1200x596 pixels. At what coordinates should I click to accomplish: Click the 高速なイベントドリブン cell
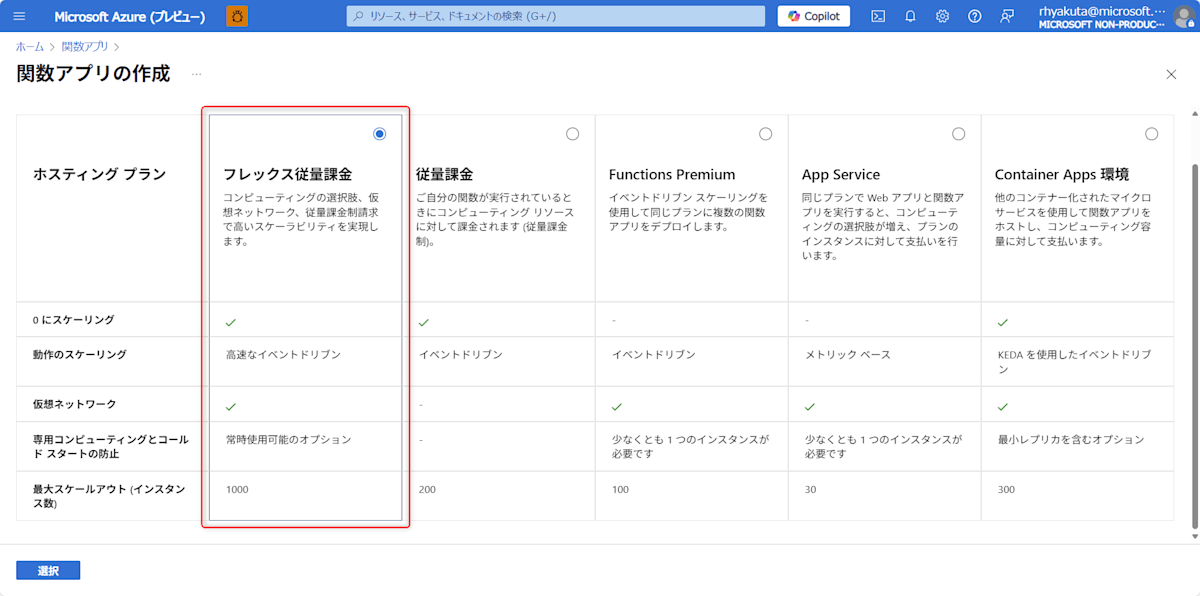pyautogui.click(x=283, y=355)
